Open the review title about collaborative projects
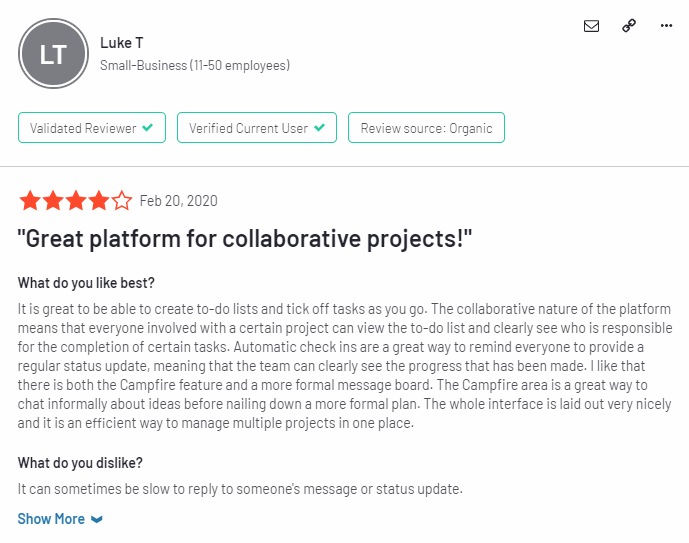 [x=244, y=239]
